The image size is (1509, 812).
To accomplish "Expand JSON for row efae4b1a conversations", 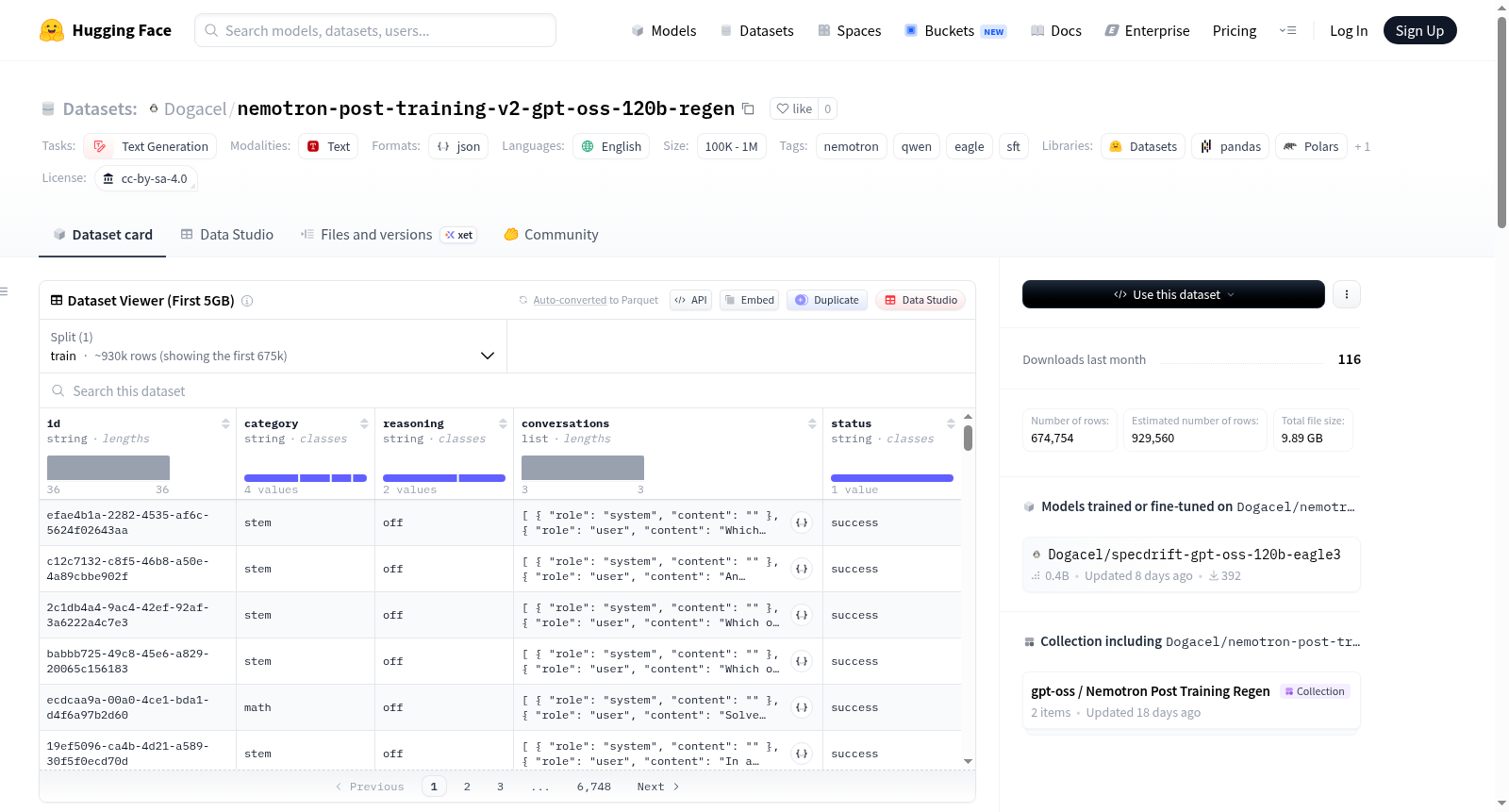I will (x=802, y=522).
